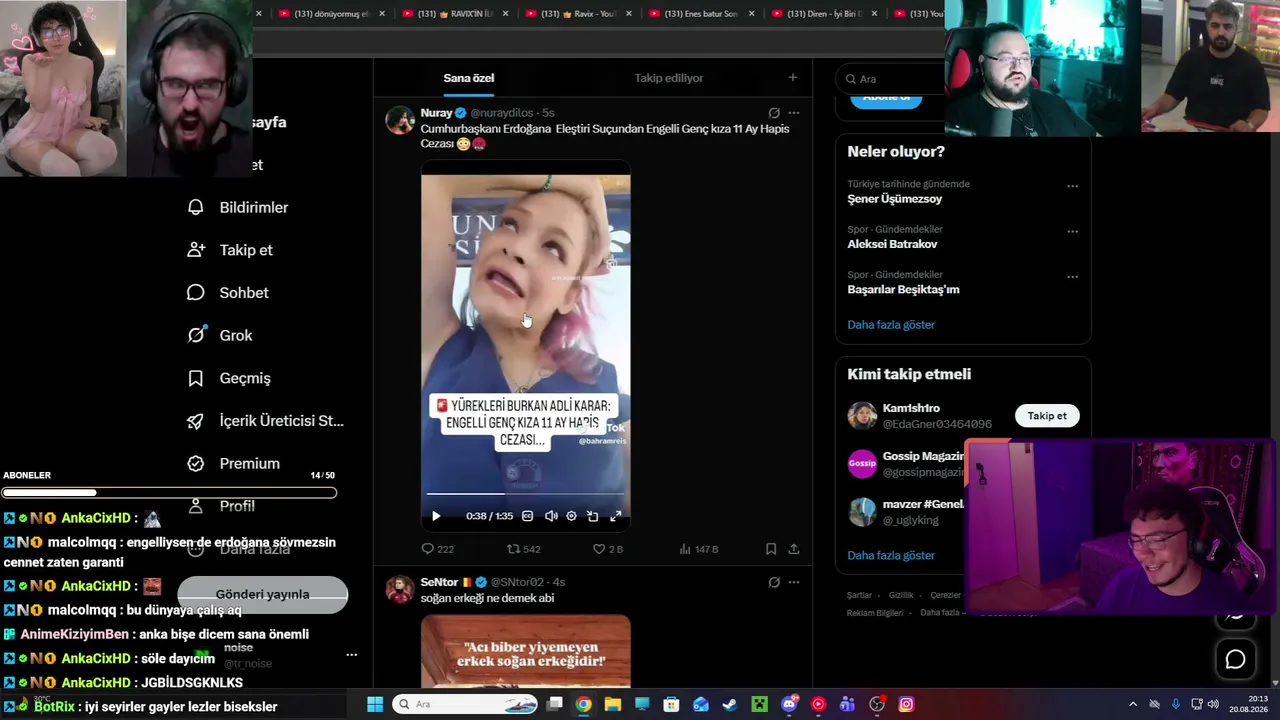Screen dimensions: 1280x720
Task: Show more trends under Neler oluyor
Action: pyautogui.click(x=891, y=325)
